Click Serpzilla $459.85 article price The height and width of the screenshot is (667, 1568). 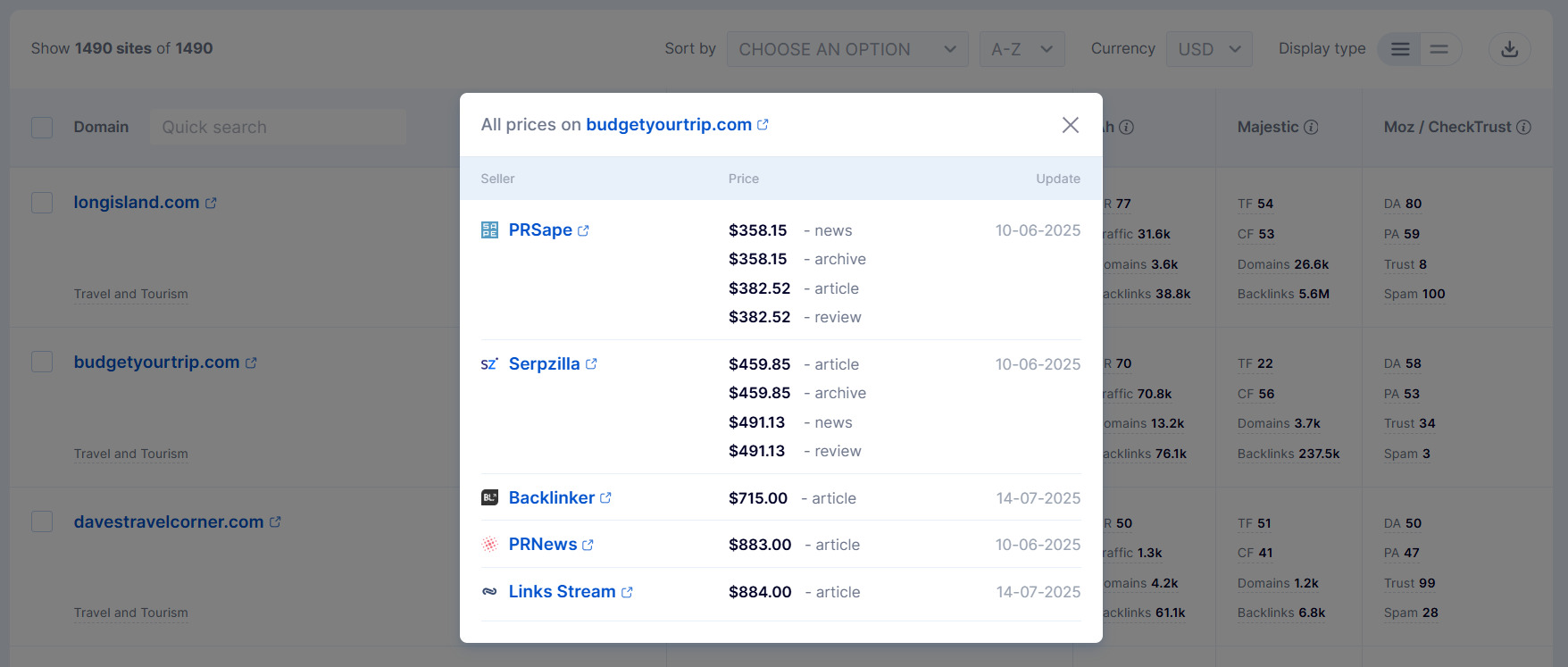760,364
